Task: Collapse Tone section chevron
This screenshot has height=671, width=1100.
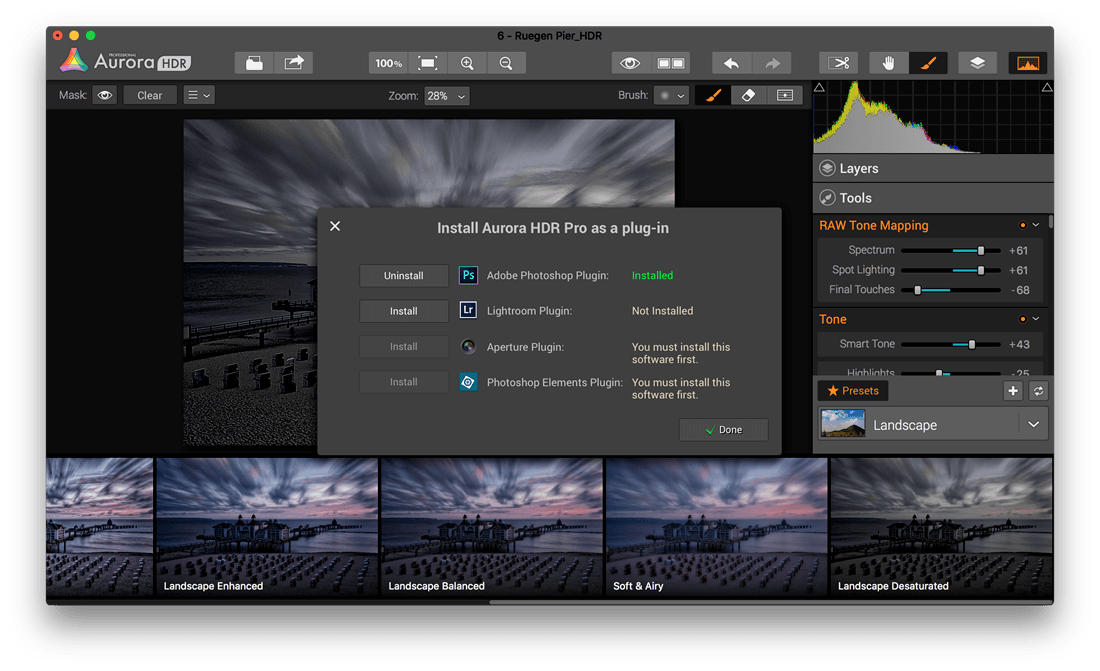Action: pos(1036,319)
